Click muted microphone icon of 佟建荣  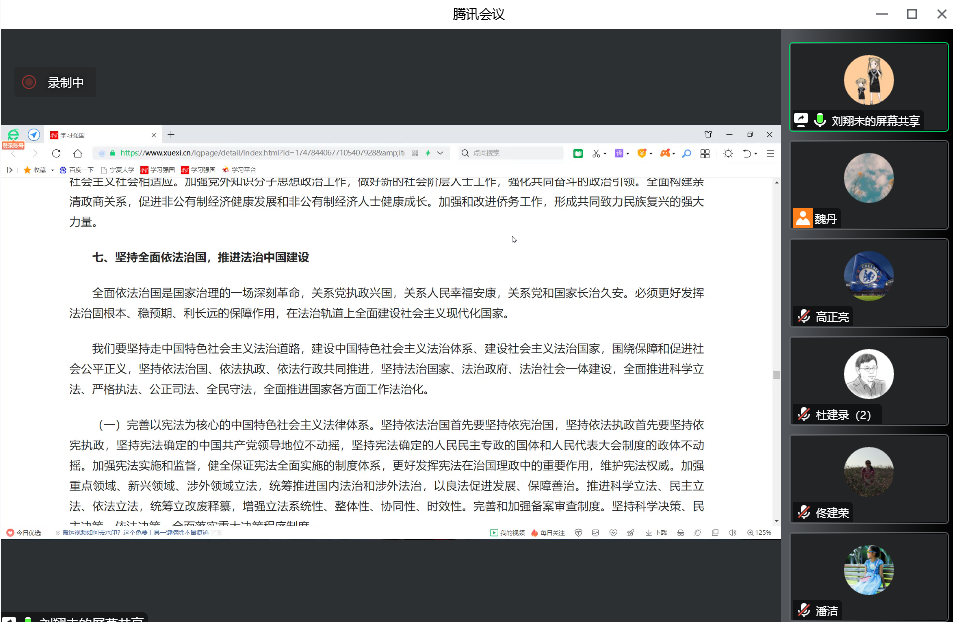click(x=803, y=512)
